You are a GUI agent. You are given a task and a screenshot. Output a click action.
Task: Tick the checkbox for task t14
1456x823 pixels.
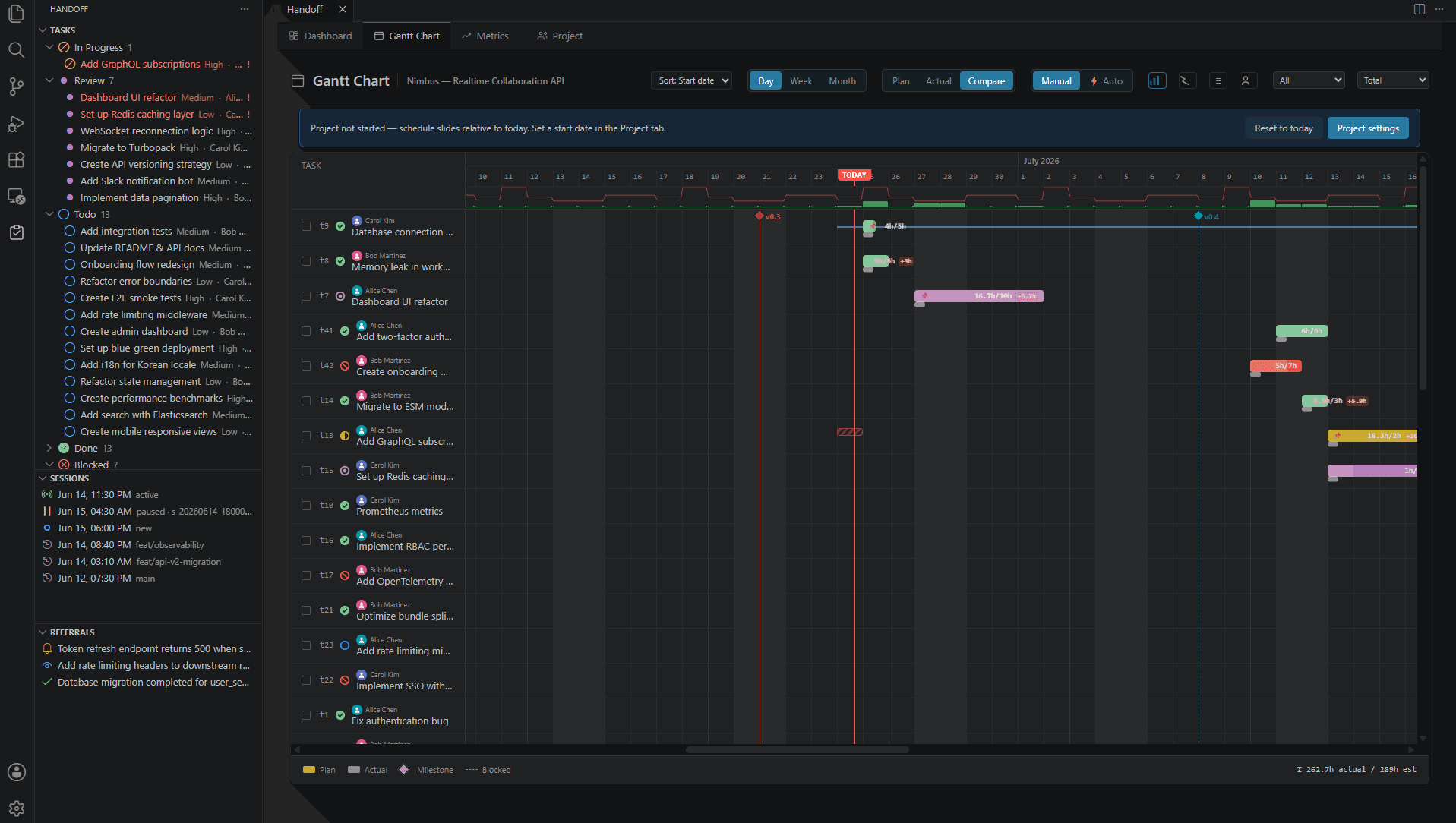point(306,401)
